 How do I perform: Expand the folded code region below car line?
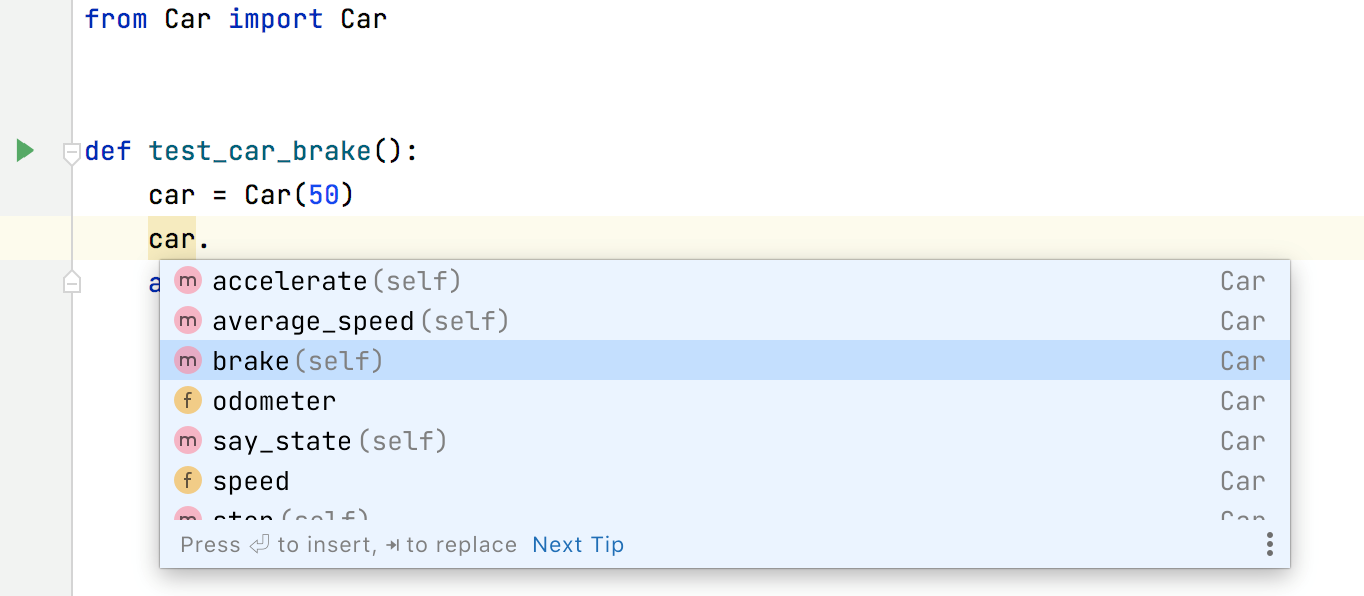click(x=71, y=281)
